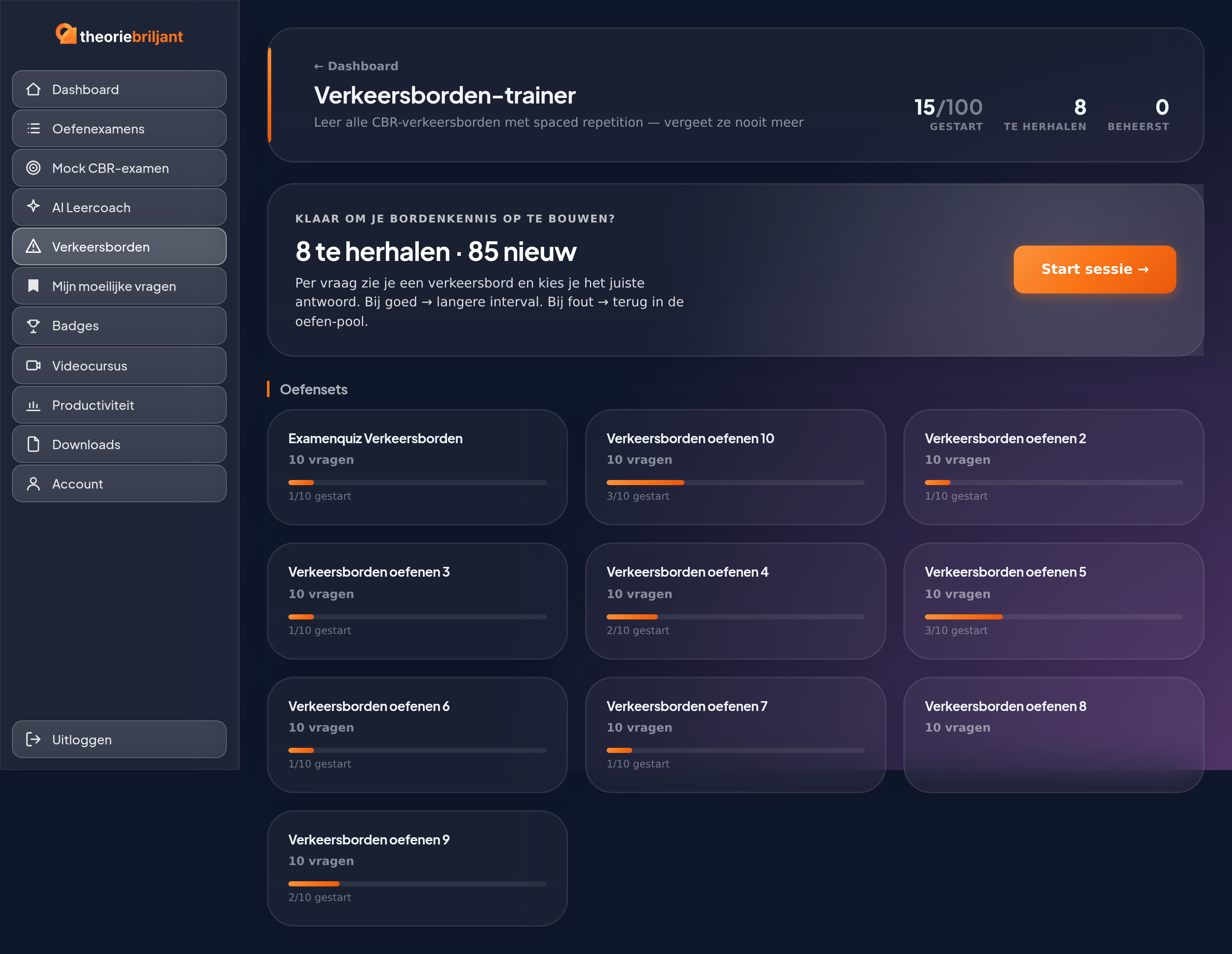The width and height of the screenshot is (1232, 954).
Task: Click the 'Leer alle CBR-verkeersborden' subtitle
Action: (558, 122)
